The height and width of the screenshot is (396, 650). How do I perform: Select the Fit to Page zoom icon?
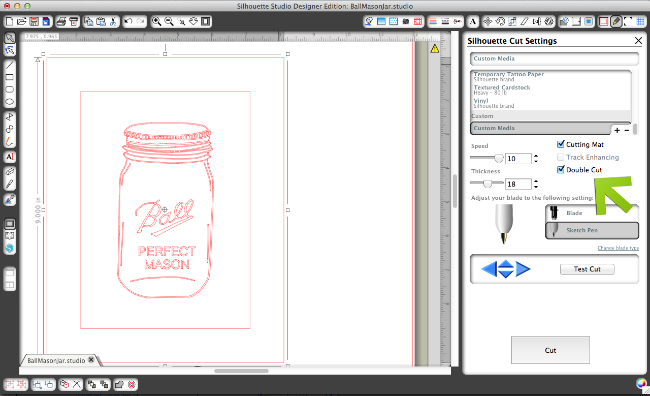point(206,22)
